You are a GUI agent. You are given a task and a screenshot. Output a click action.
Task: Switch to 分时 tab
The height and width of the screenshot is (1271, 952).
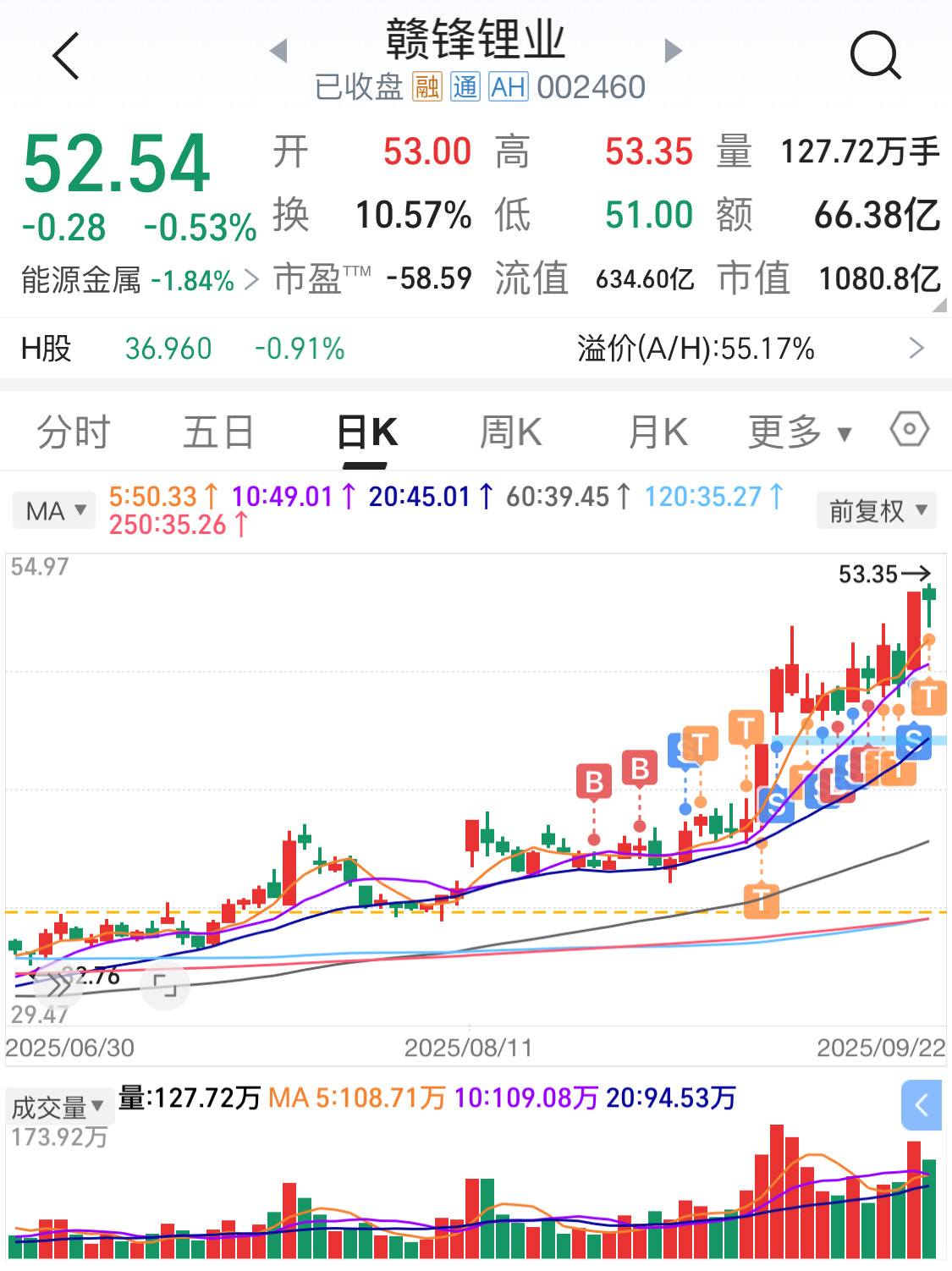[74, 432]
